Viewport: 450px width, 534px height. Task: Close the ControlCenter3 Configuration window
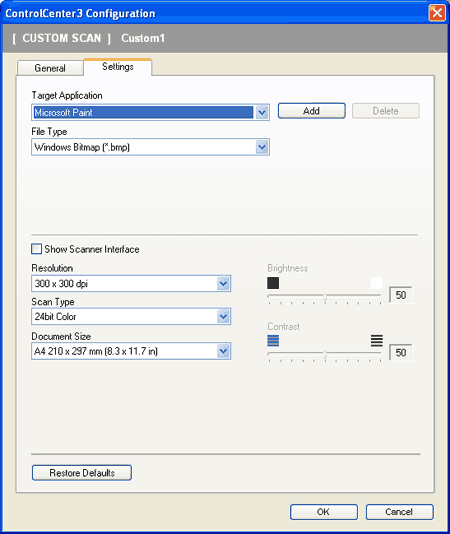(x=437, y=13)
